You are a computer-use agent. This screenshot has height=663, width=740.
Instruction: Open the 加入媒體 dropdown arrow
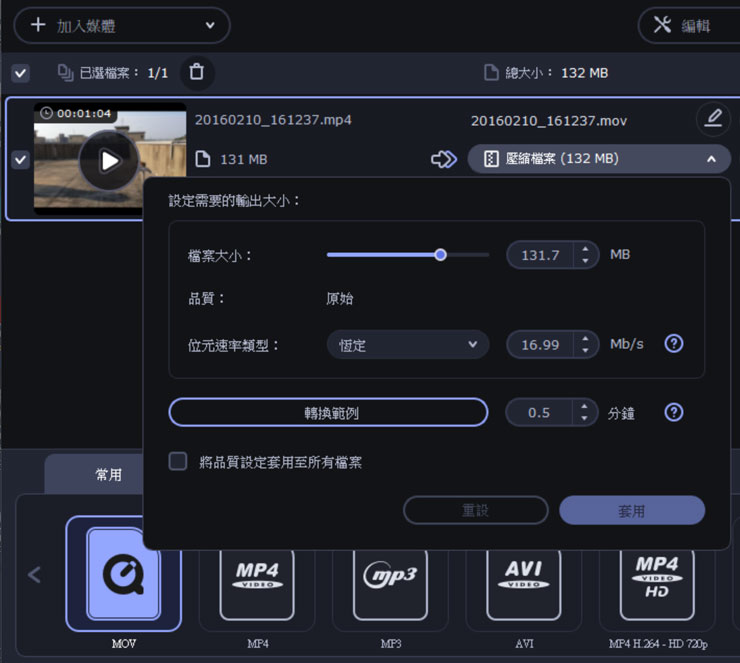[210, 25]
